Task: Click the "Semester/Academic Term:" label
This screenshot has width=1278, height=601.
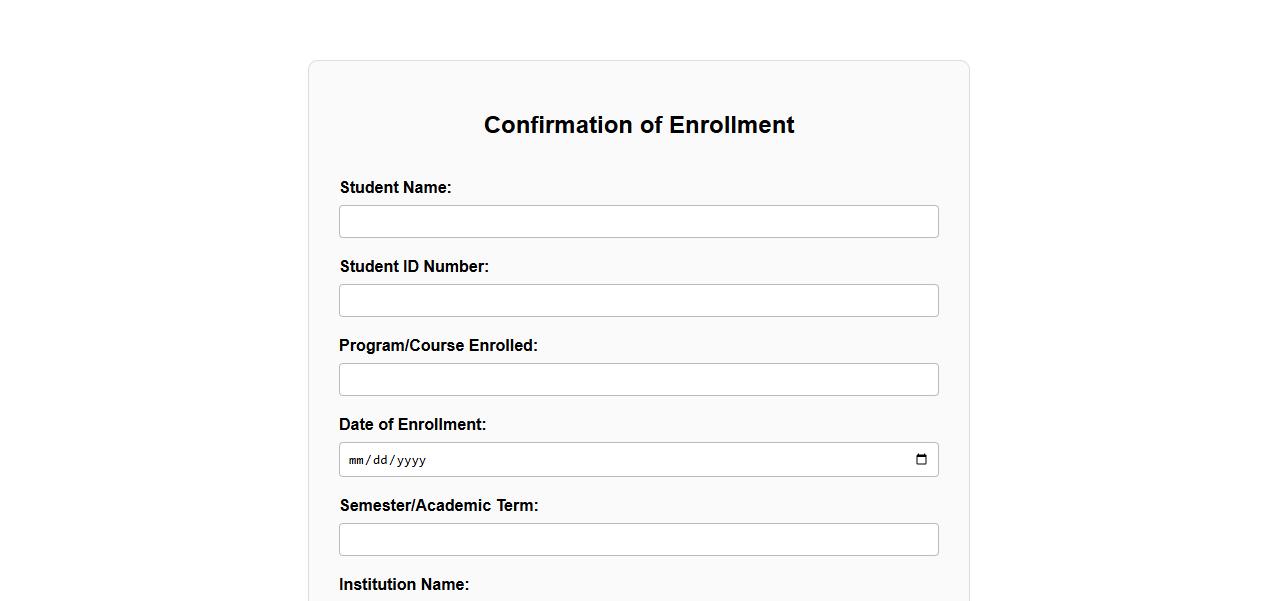Action: pos(438,506)
